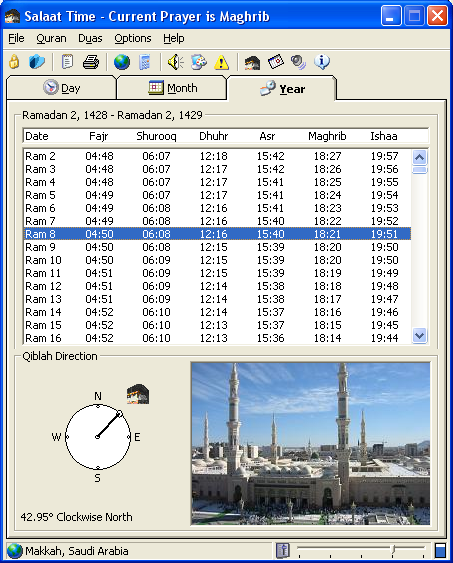Switch to the Day tab

[61, 88]
